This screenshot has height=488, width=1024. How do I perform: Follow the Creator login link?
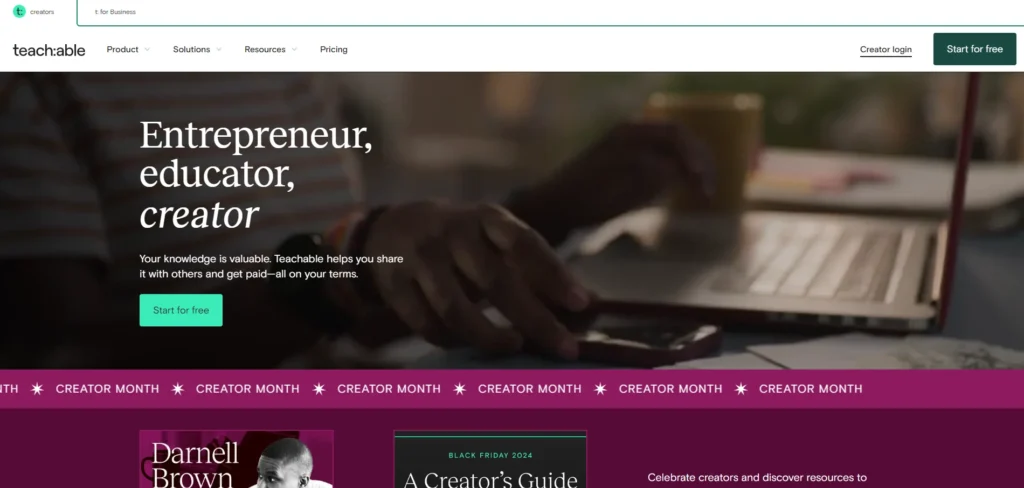pos(886,50)
